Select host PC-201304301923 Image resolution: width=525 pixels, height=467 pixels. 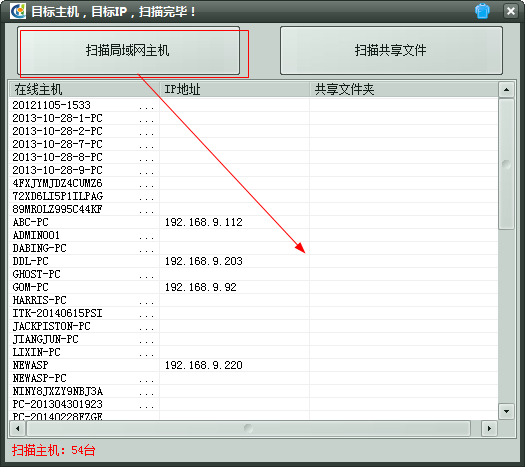[x=57, y=404]
